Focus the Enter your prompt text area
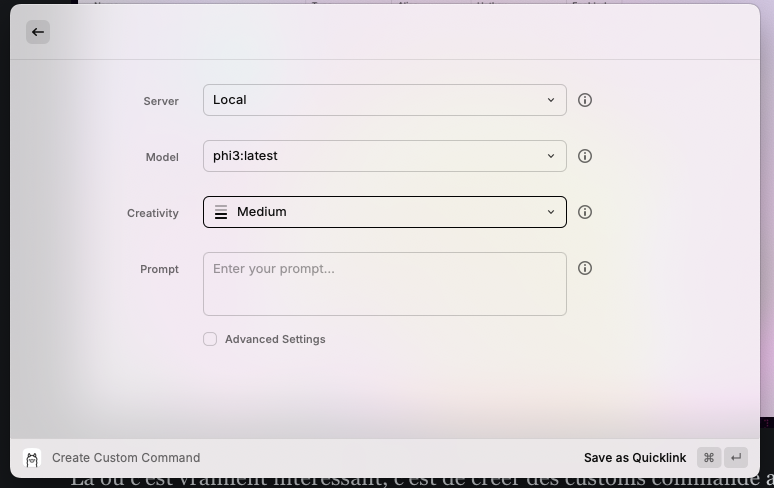774x488 pixels. pos(384,284)
